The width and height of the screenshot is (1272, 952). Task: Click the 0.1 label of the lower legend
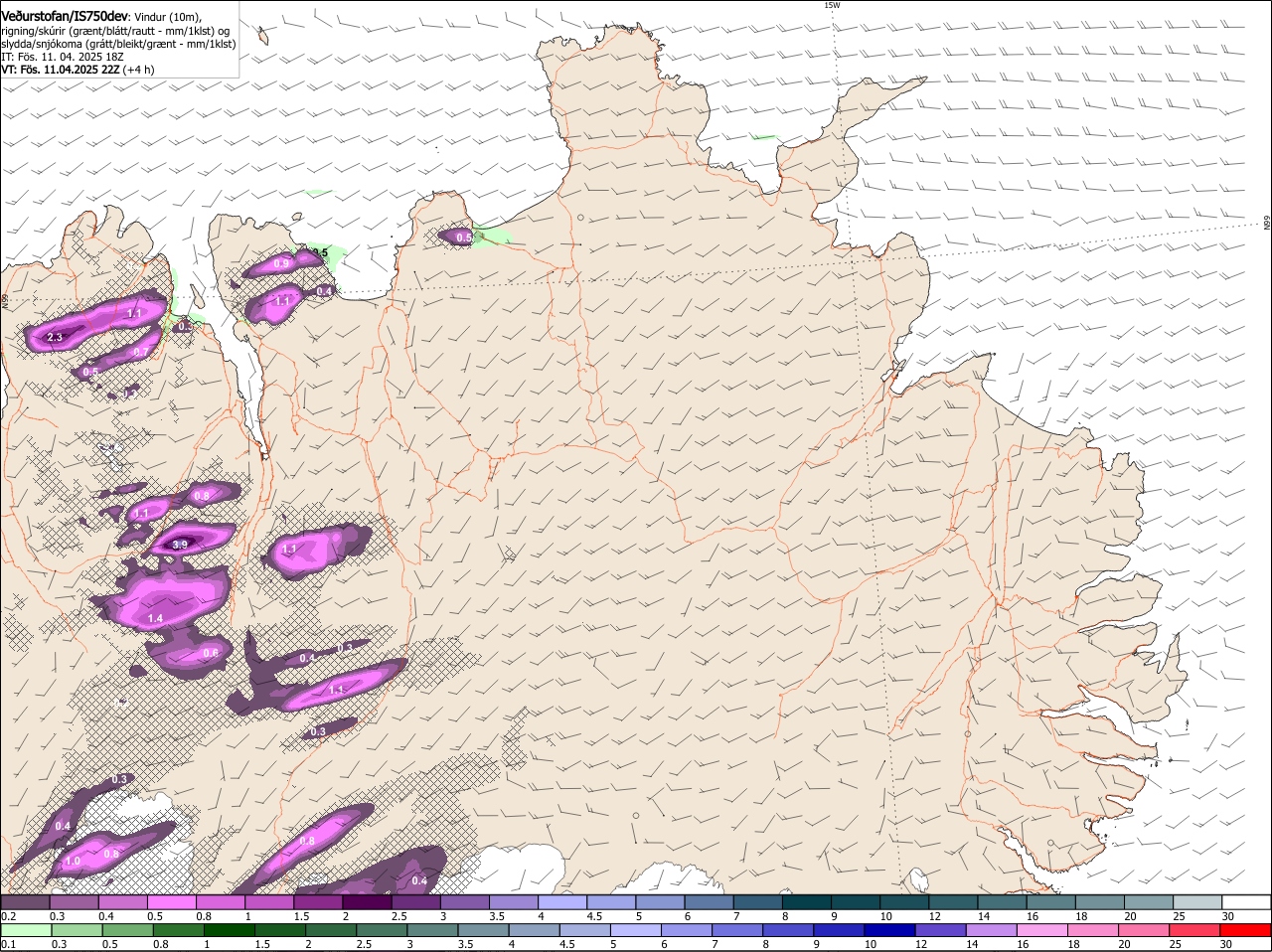pos(8,944)
